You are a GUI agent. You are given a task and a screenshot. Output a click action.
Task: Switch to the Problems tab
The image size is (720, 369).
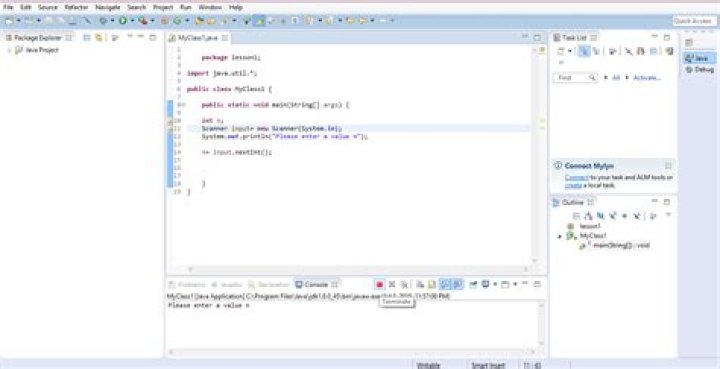pos(187,285)
